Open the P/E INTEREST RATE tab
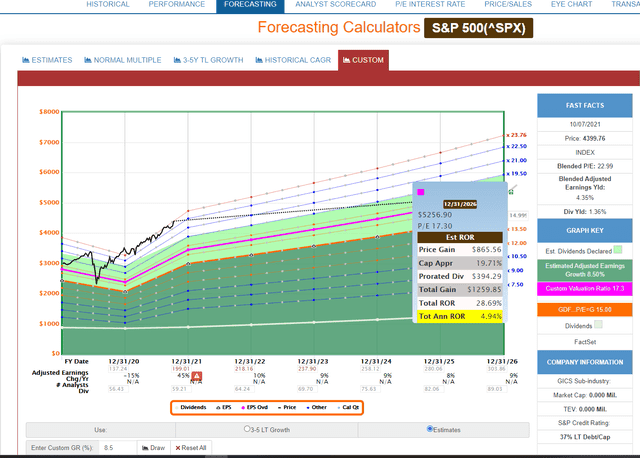 [430, 4]
